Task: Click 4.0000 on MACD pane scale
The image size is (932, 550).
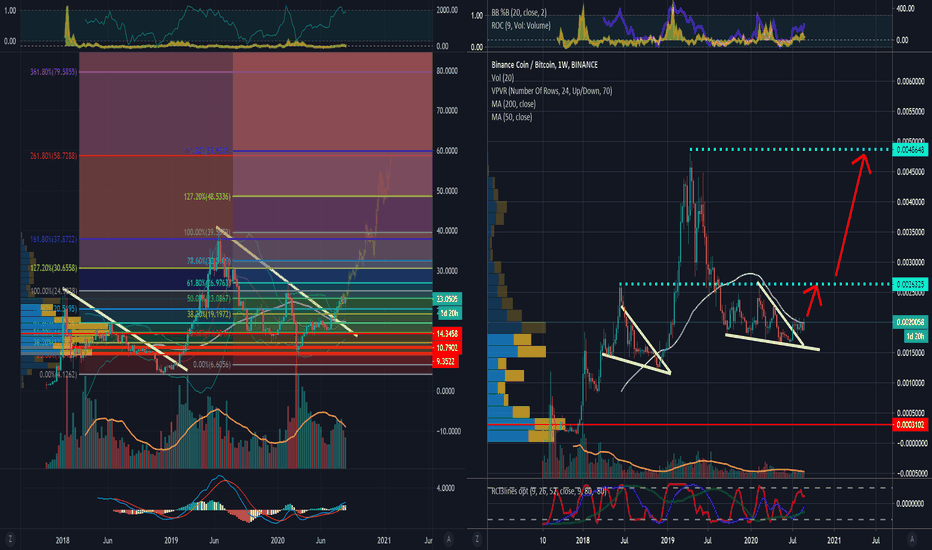Action: (446, 488)
